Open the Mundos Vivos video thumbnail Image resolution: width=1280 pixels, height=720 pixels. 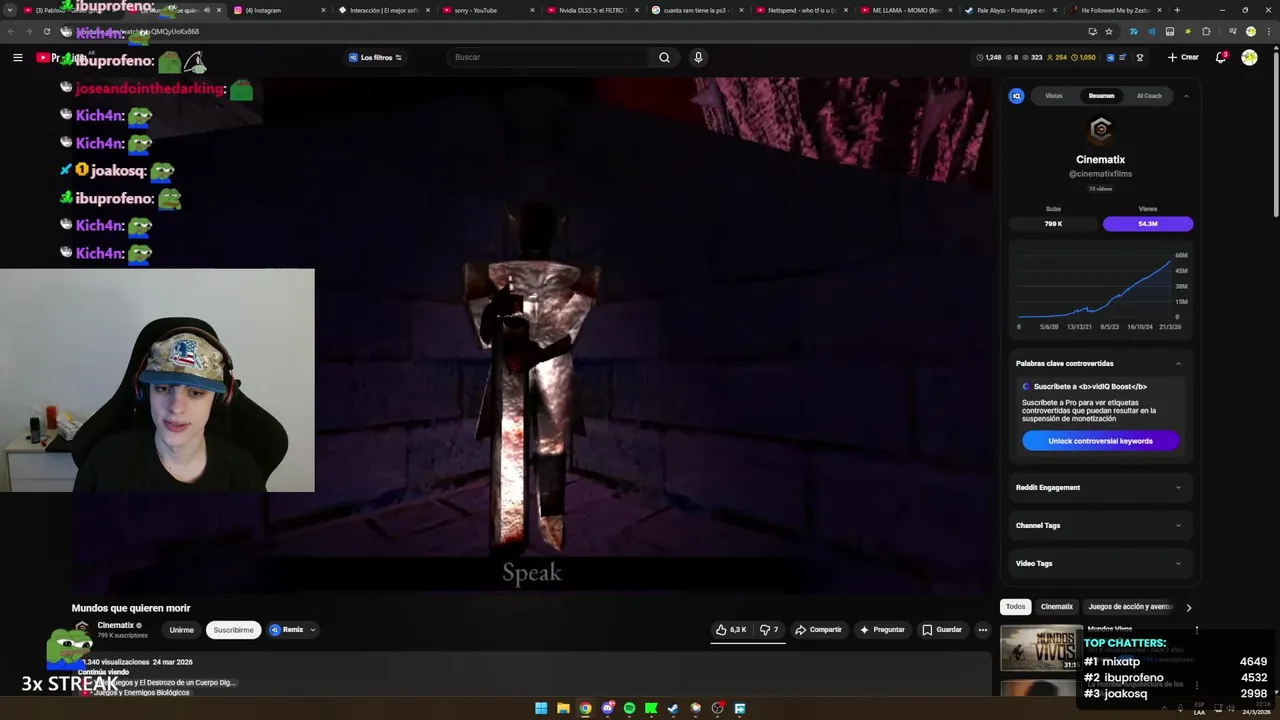1041,648
